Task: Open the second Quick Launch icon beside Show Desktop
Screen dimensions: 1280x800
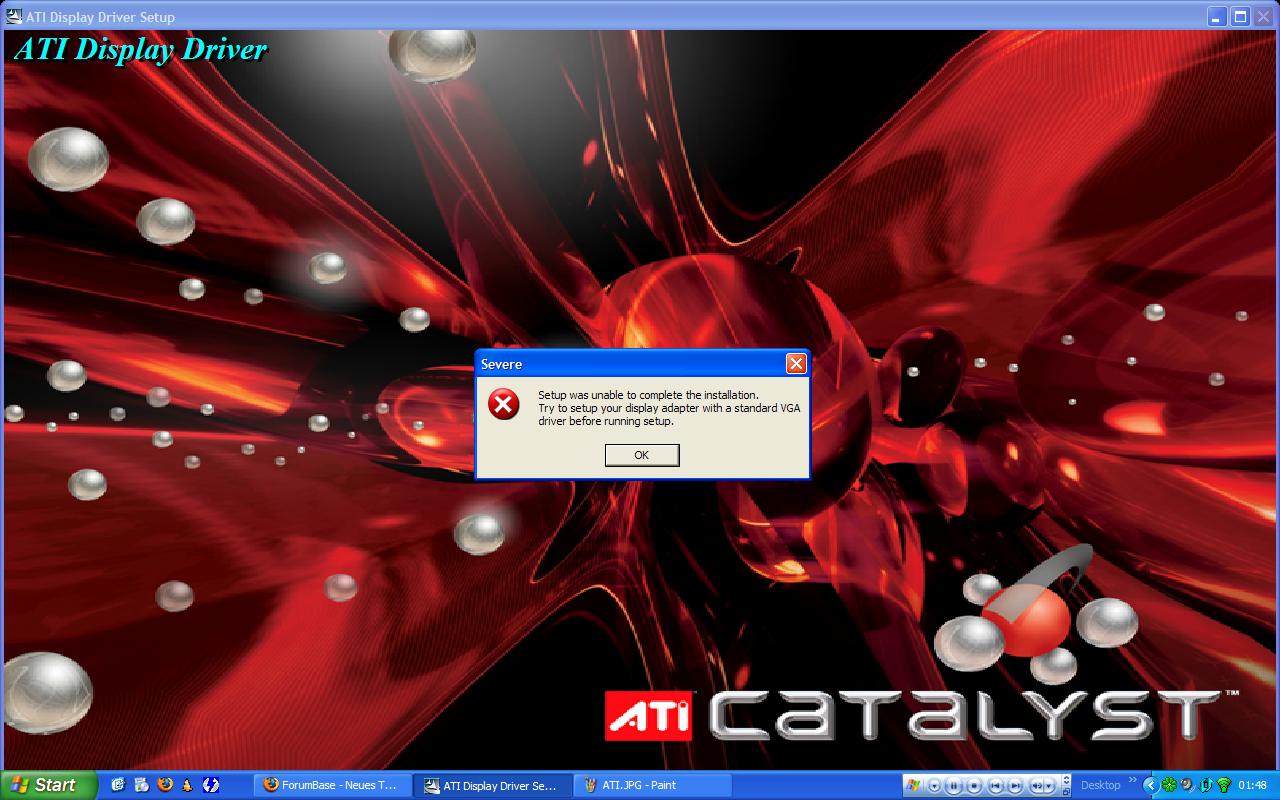Action: coord(141,785)
